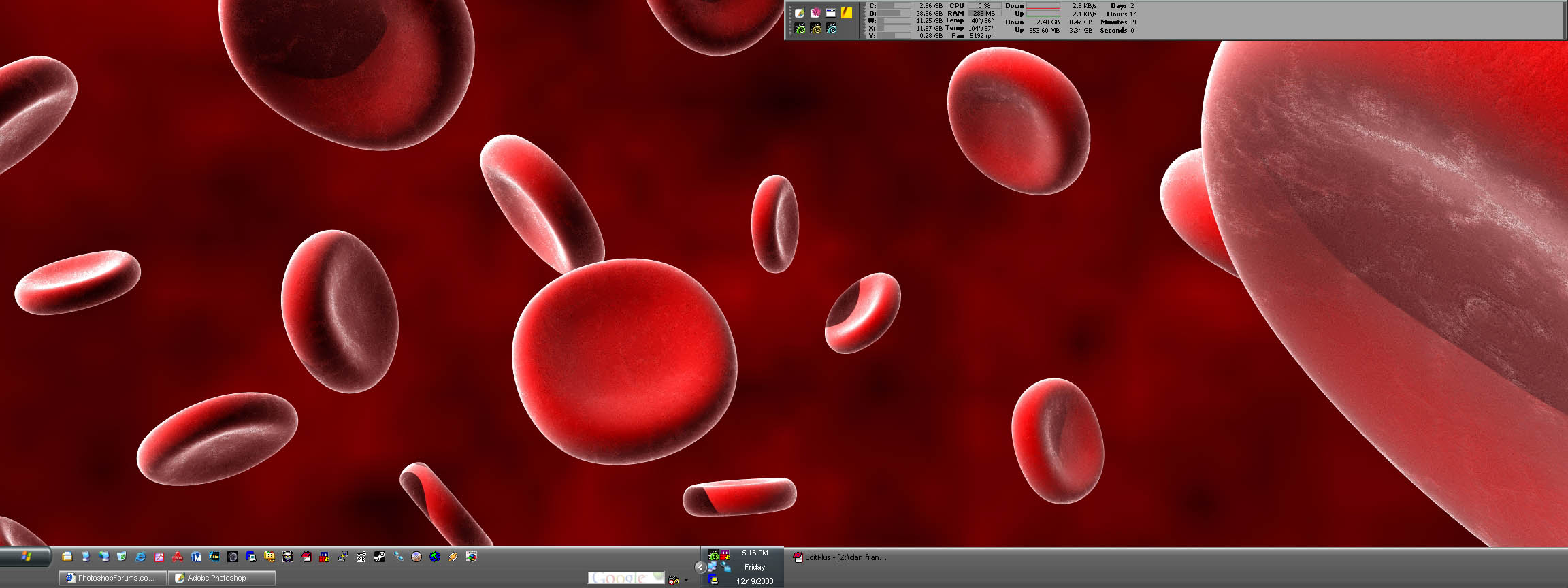Expand hidden system tray icons arrow

click(700, 567)
